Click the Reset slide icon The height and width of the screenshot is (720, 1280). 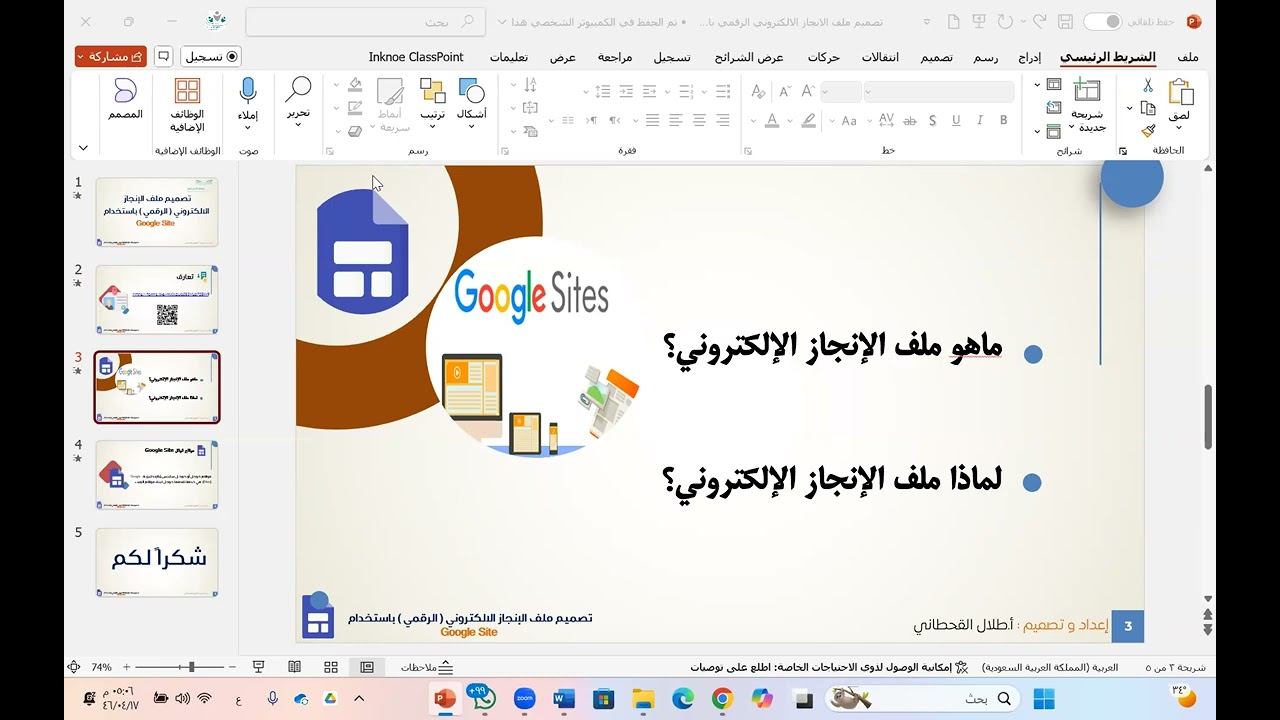click(1054, 108)
